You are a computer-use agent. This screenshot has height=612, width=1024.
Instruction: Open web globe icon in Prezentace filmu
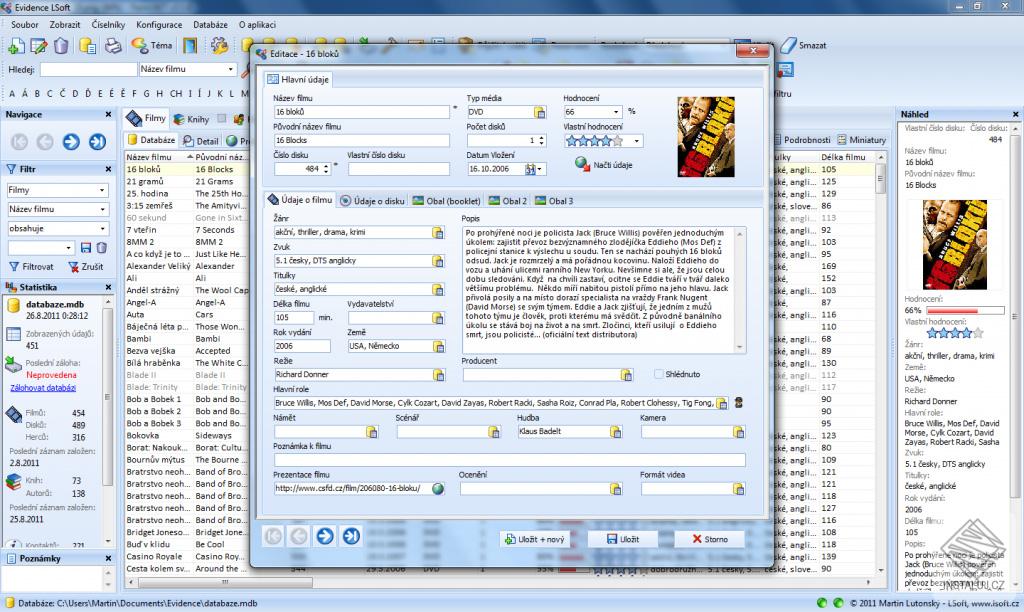pos(438,489)
